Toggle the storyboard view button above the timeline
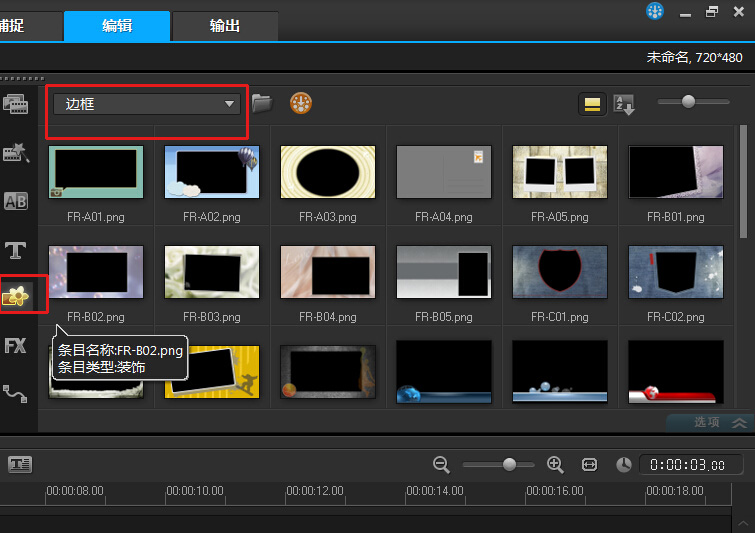This screenshot has width=755, height=533. (20, 464)
